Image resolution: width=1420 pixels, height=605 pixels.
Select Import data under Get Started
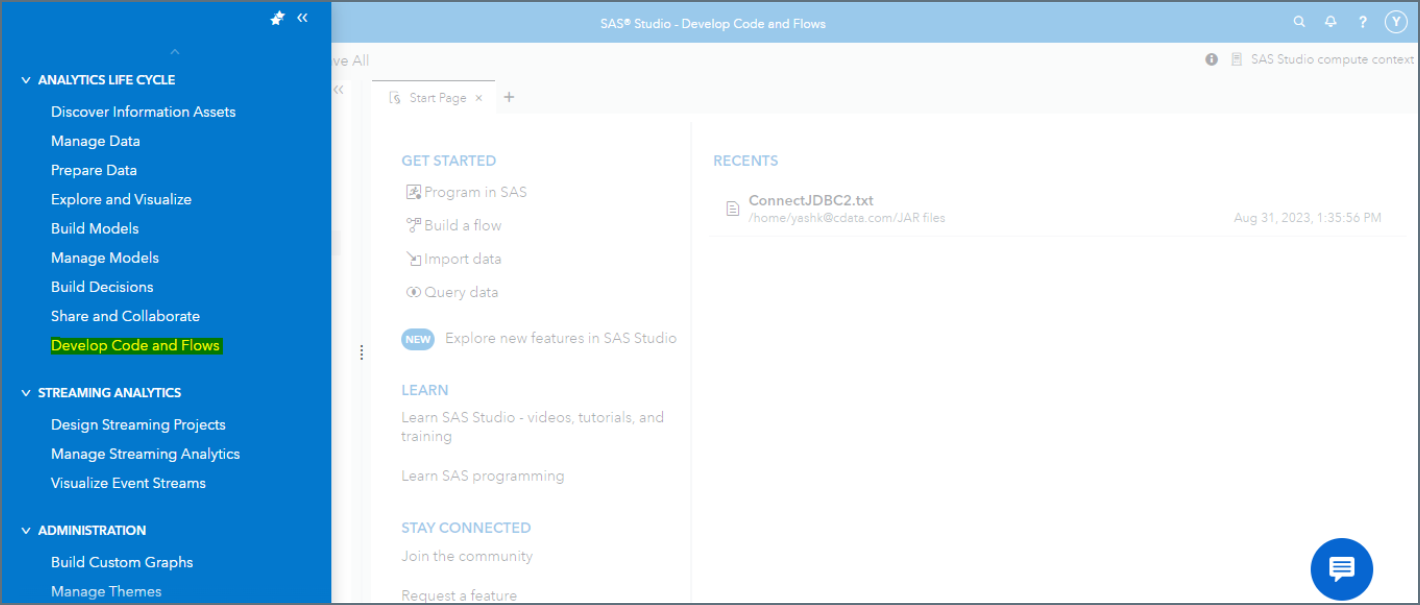[462, 258]
